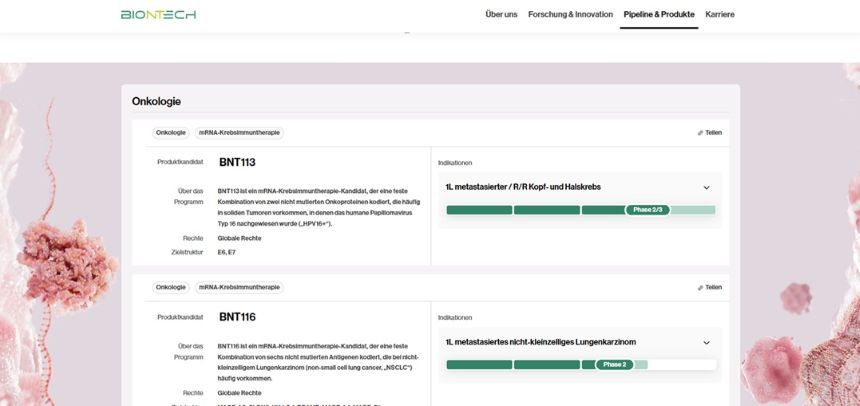Screen dimensions: 860x406
Task: Expand the Kopf- und Halskrebs indication
Action: (706, 188)
